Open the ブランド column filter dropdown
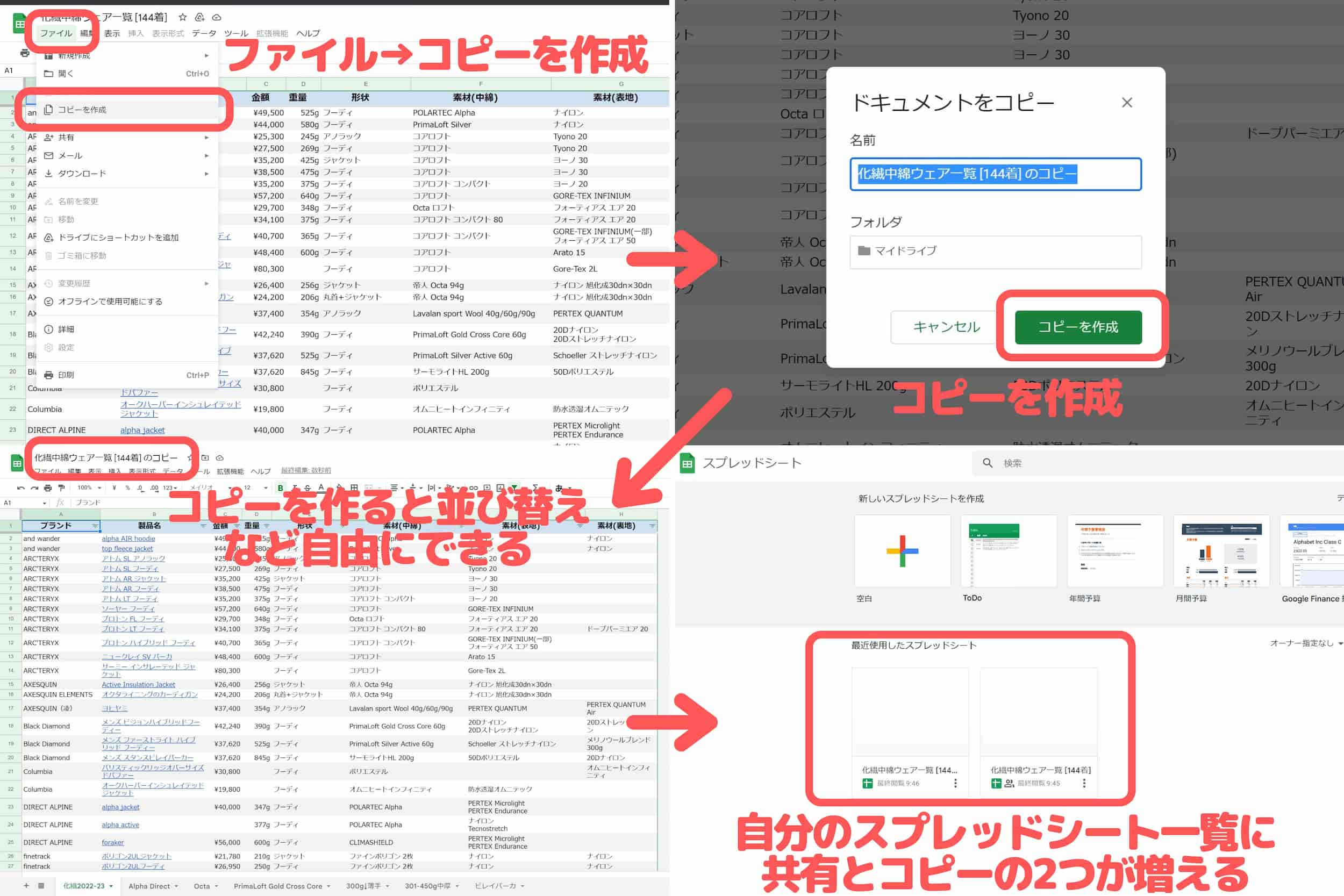This screenshot has width=1344, height=896. tap(95, 526)
